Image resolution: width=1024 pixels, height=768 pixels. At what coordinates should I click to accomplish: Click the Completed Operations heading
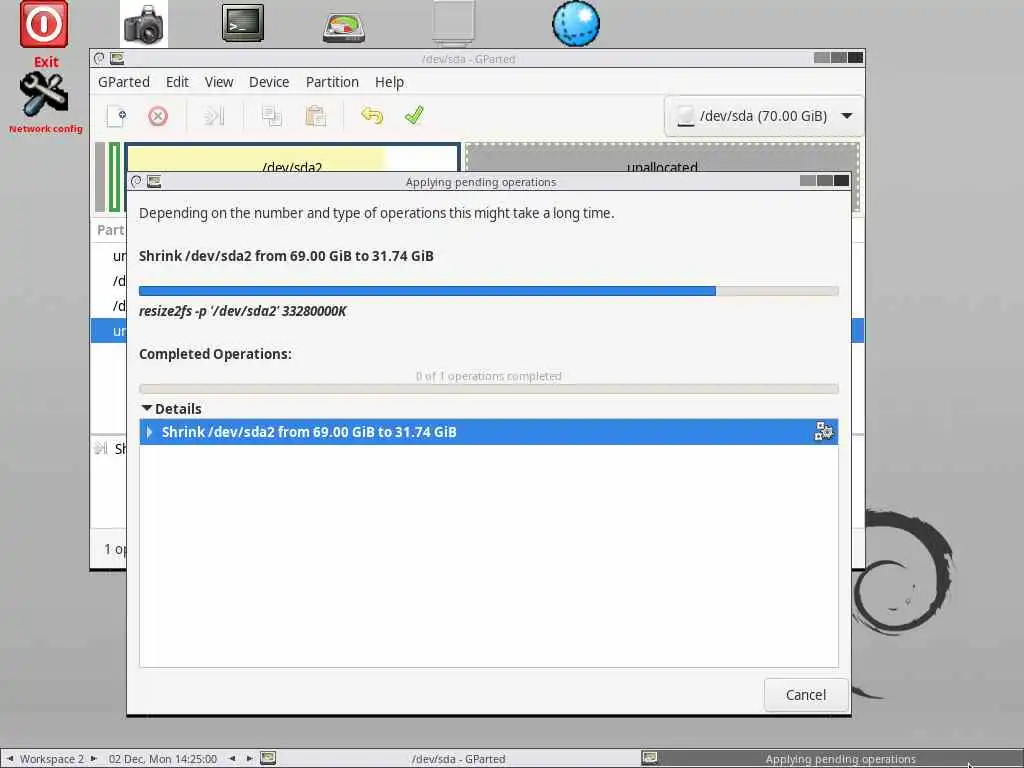tap(215, 354)
